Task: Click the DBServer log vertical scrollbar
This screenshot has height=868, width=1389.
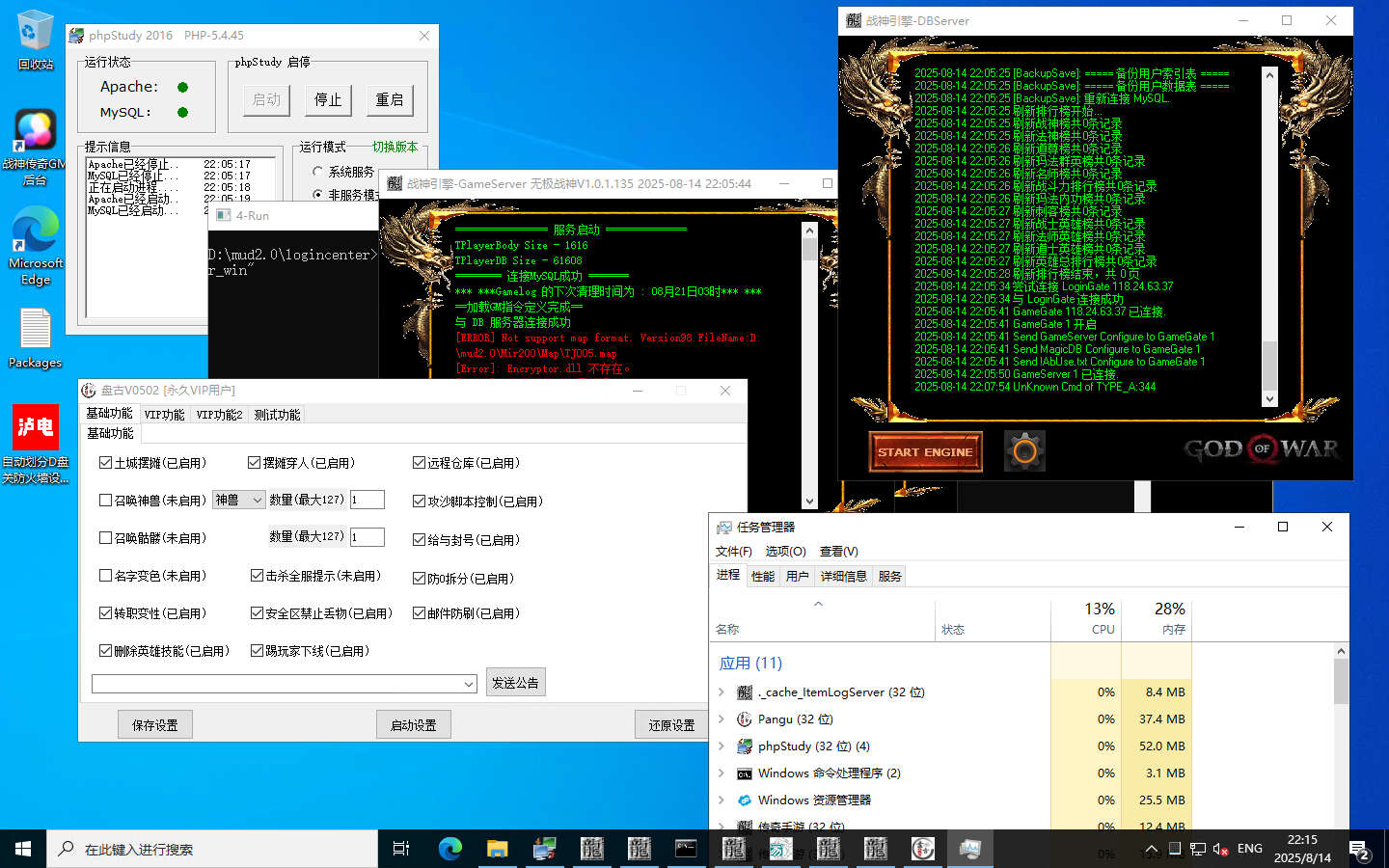Action: coord(1269,236)
